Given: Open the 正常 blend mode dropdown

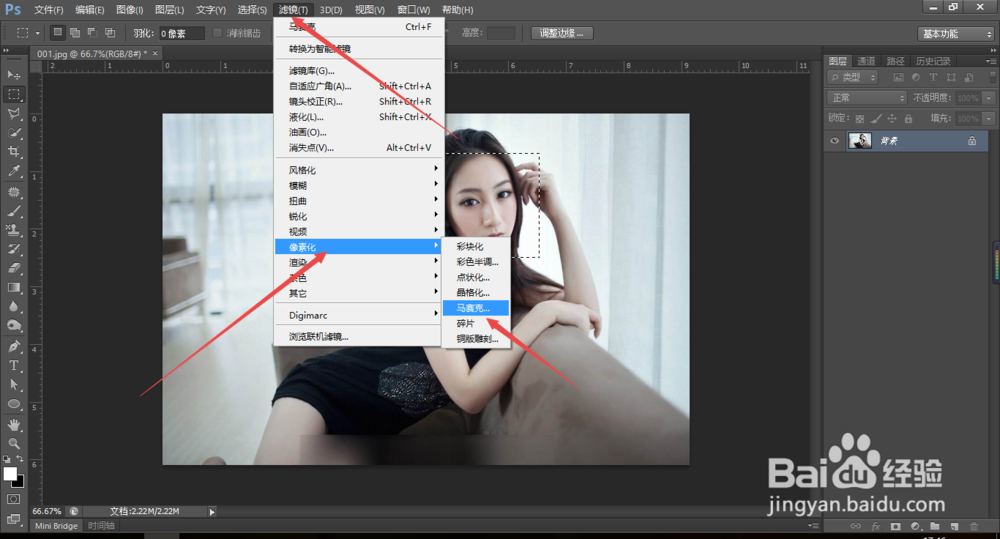Looking at the screenshot, I should pos(867,98).
